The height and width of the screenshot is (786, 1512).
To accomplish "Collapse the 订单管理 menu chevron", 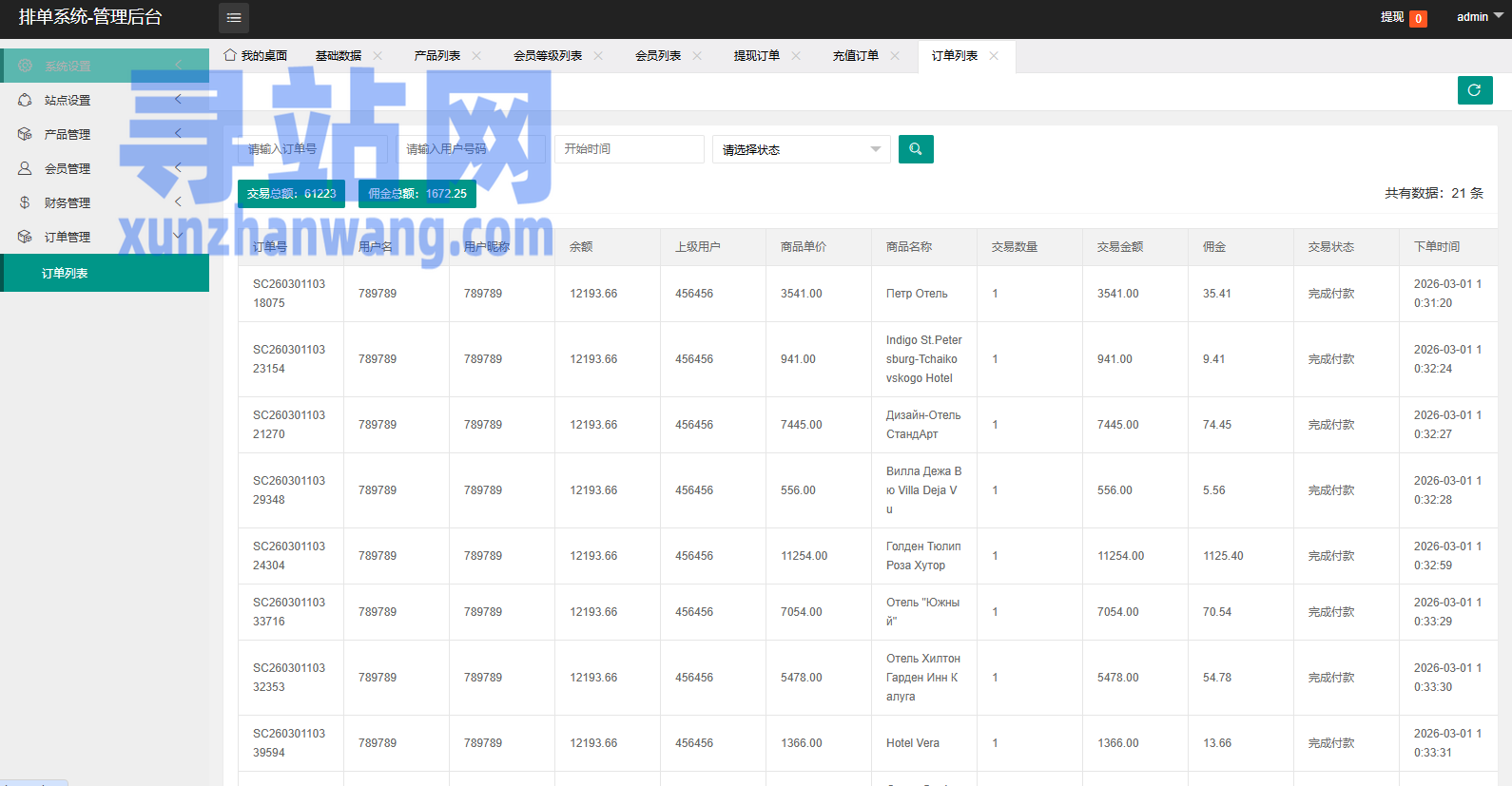I will (x=178, y=236).
